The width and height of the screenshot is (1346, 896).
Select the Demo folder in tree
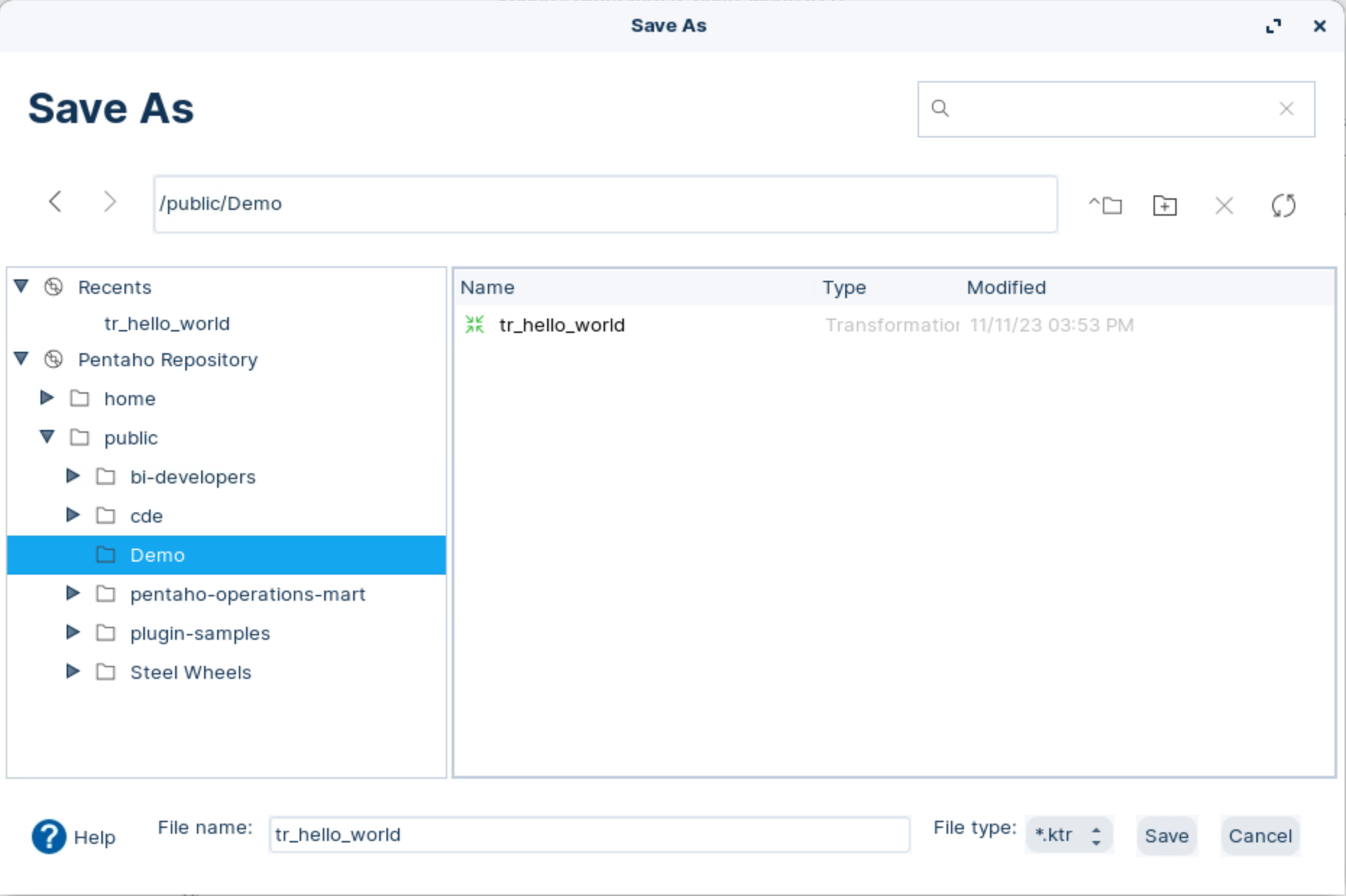click(x=157, y=555)
